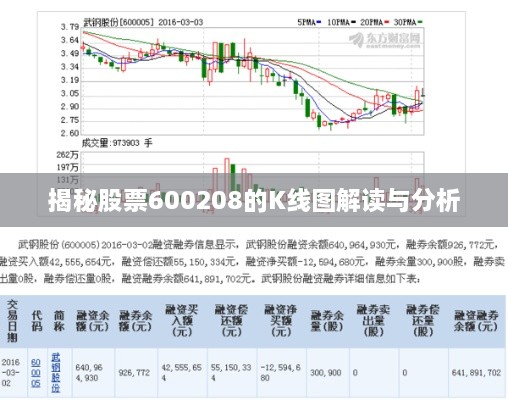
Task: Click the 融券余量(股) column header
Action: (327, 321)
